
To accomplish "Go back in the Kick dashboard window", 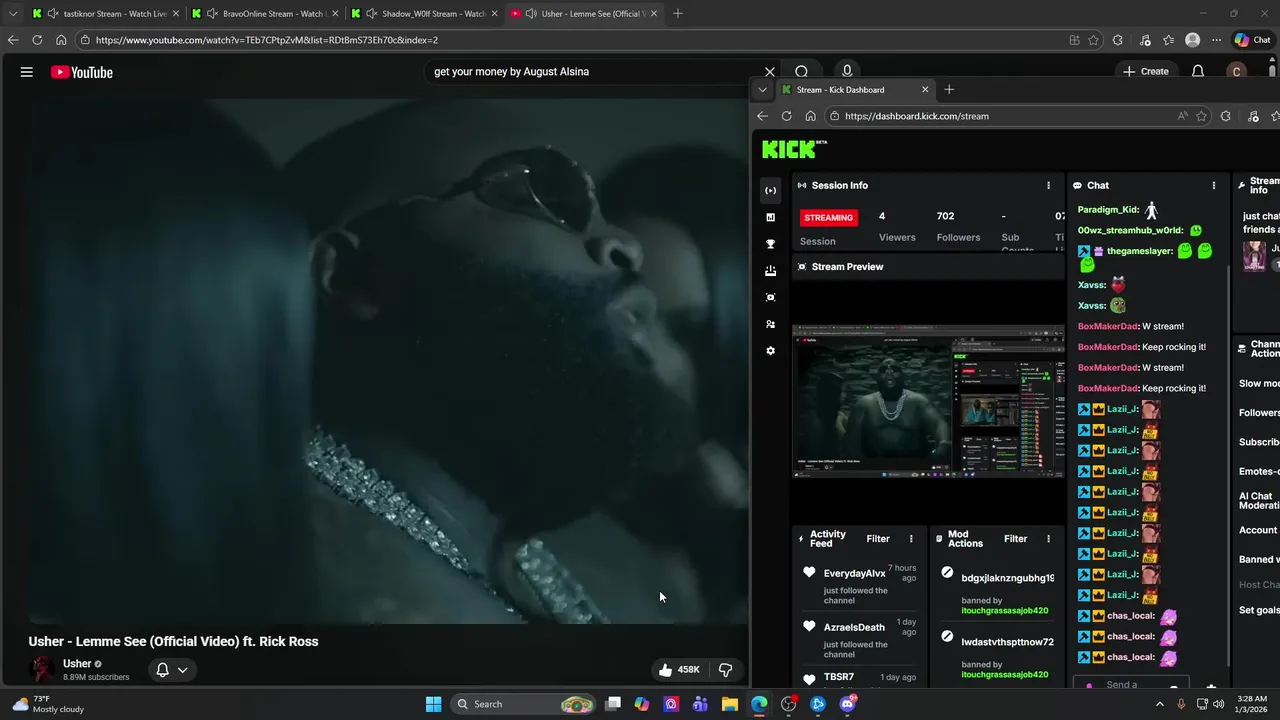I will click(762, 116).
